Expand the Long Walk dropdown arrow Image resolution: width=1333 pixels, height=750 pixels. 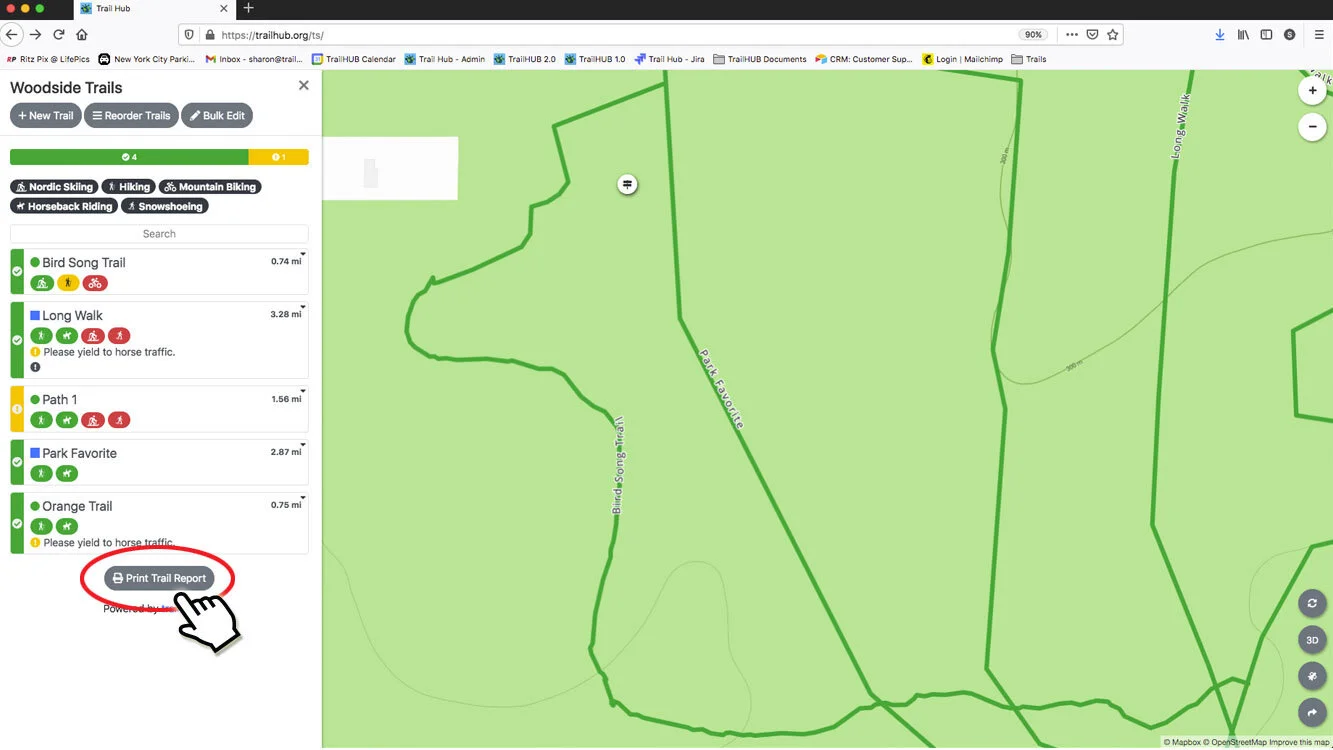[x=303, y=308]
